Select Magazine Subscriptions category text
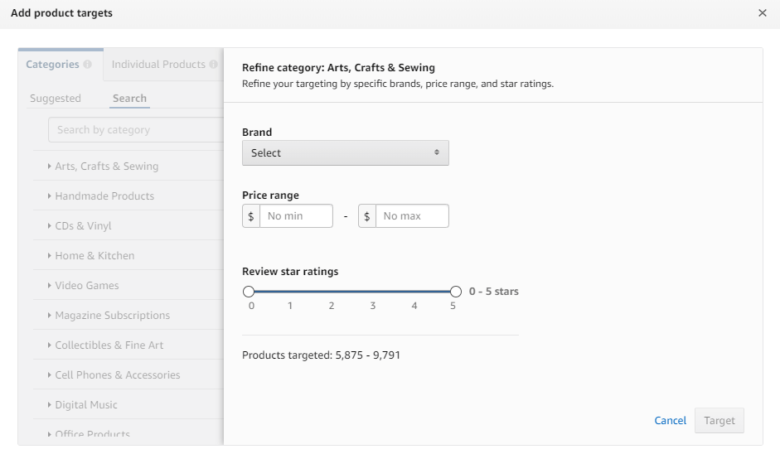Image resolution: width=780 pixels, height=454 pixels. point(112,315)
